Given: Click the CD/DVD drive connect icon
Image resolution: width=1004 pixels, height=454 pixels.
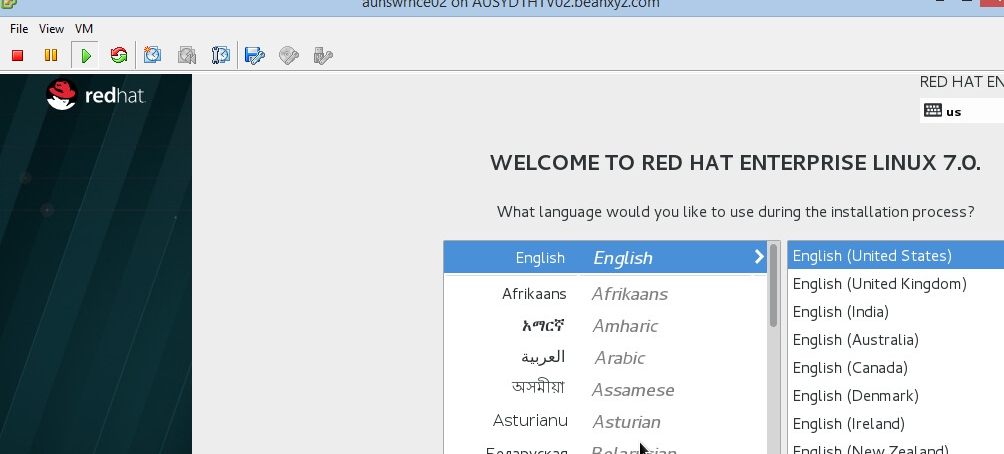Looking at the screenshot, I should pos(289,56).
